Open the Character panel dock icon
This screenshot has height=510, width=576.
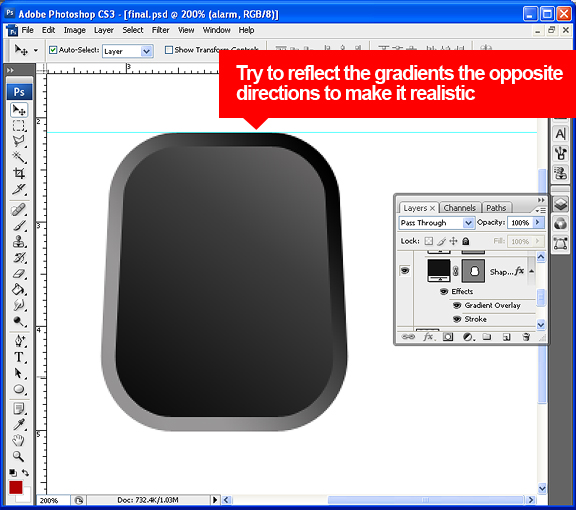(x=561, y=134)
